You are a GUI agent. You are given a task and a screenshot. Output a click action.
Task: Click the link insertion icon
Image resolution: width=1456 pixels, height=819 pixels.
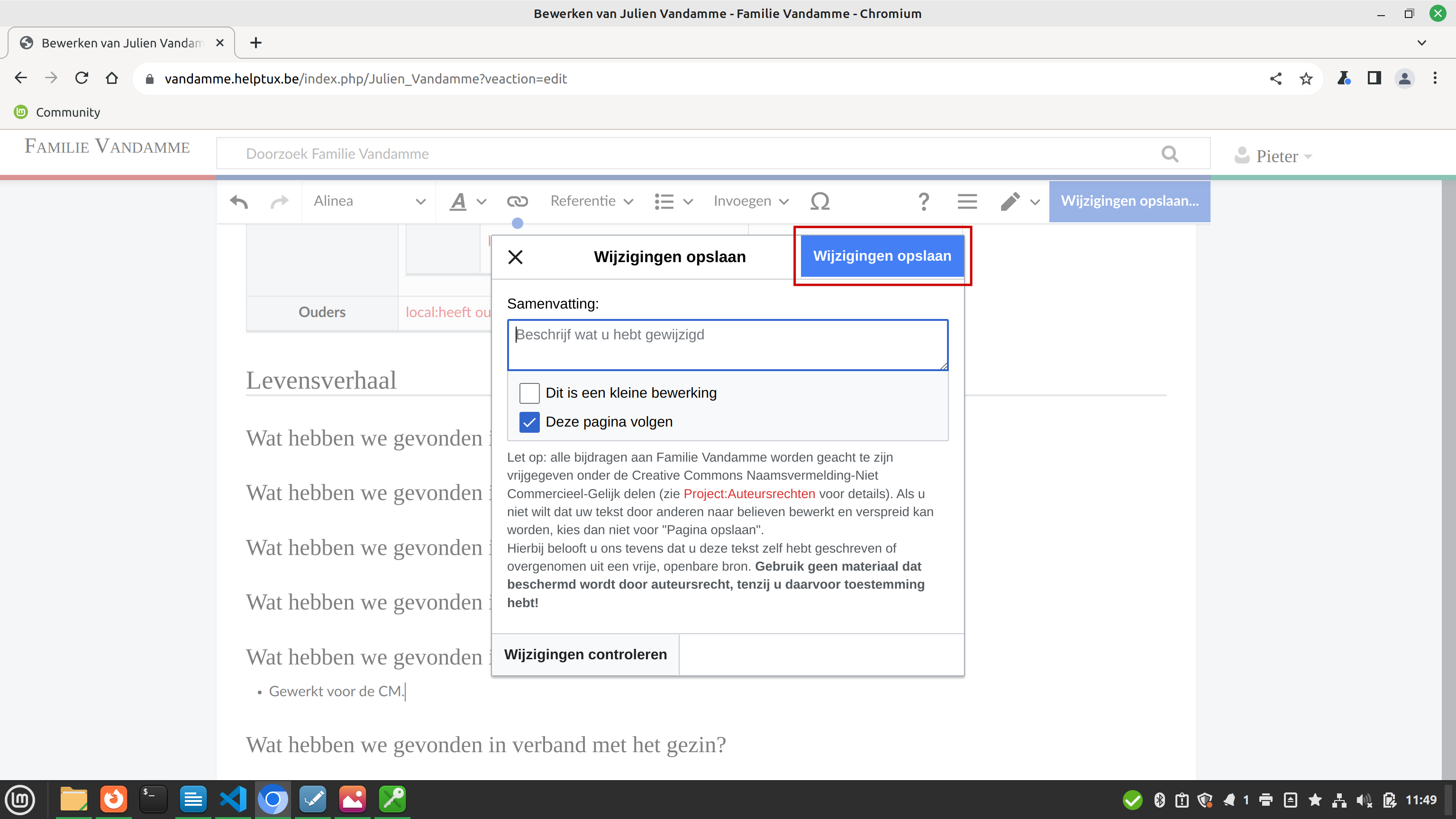point(517,201)
